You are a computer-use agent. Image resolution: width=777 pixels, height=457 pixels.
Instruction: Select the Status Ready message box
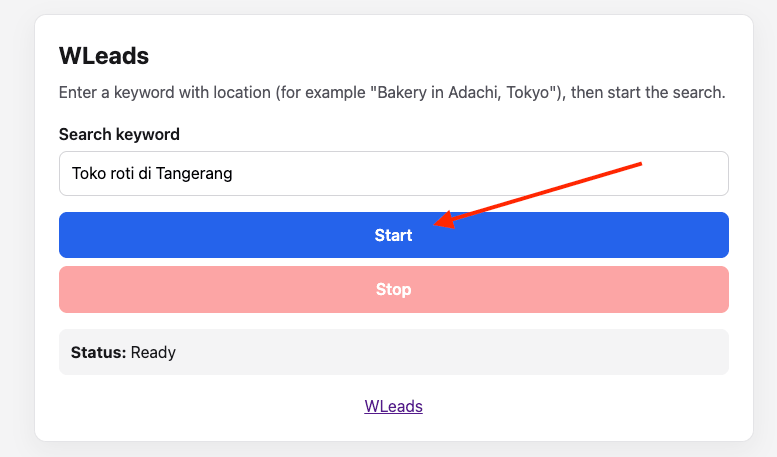point(393,352)
